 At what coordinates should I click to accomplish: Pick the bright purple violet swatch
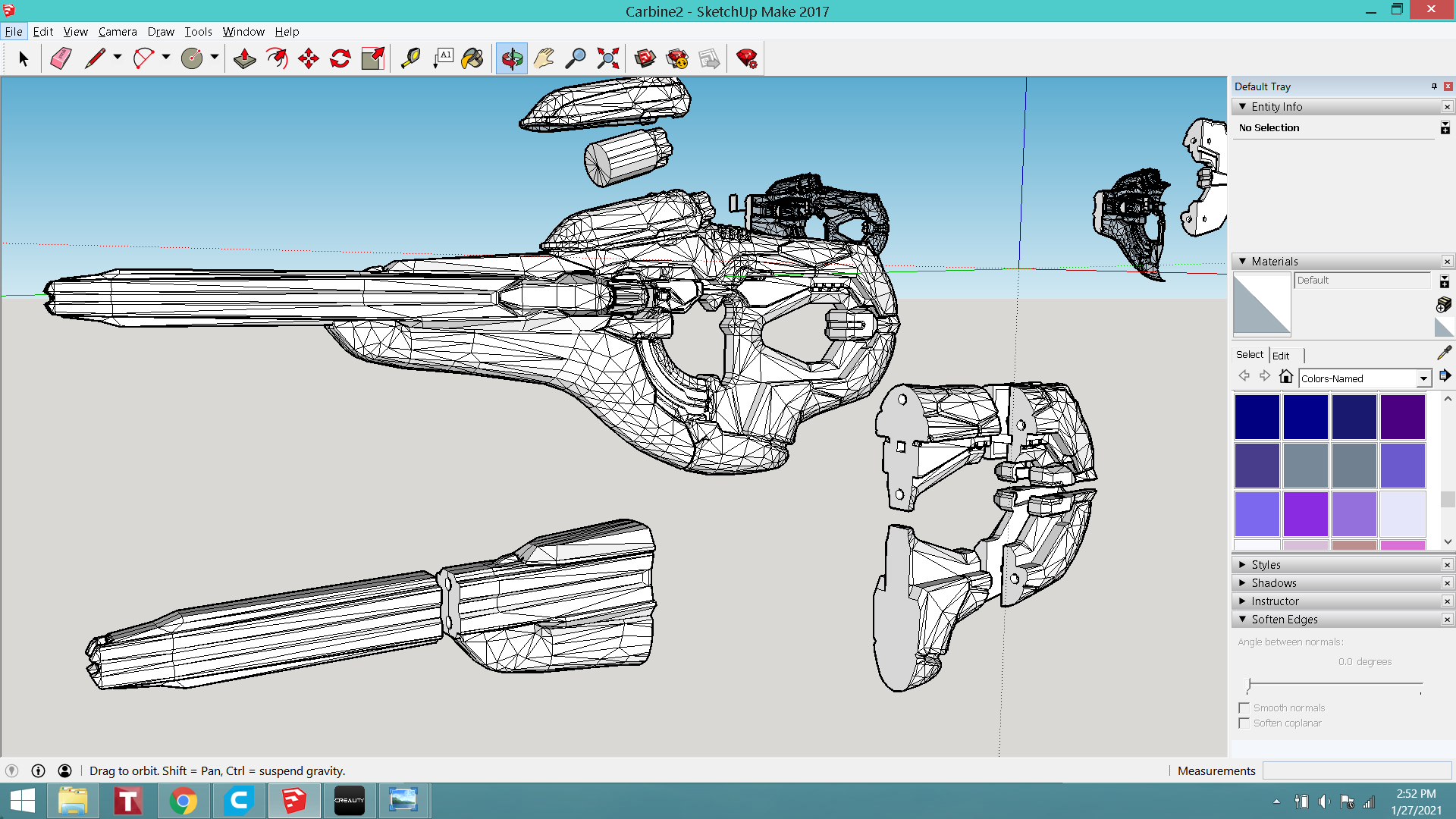(1306, 514)
